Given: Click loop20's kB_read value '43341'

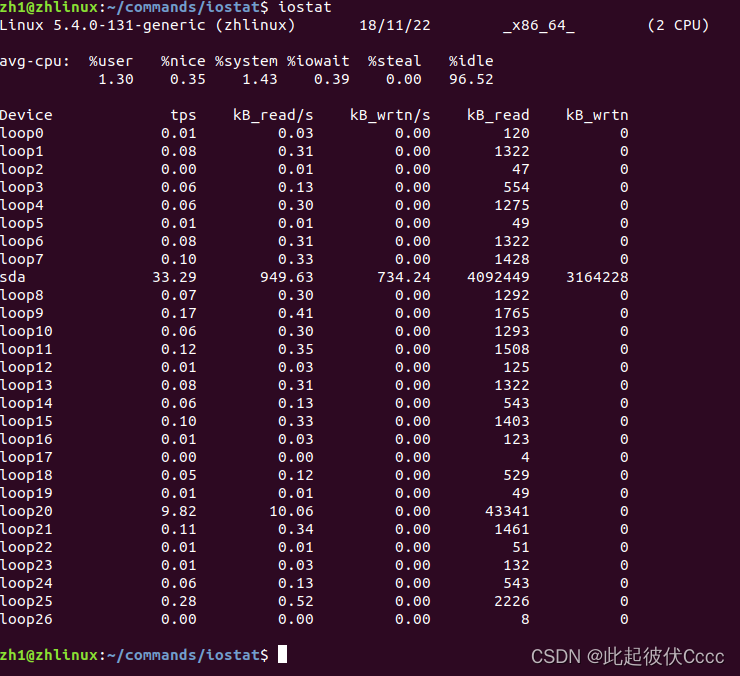Looking at the screenshot, I should tap(507, 511).
